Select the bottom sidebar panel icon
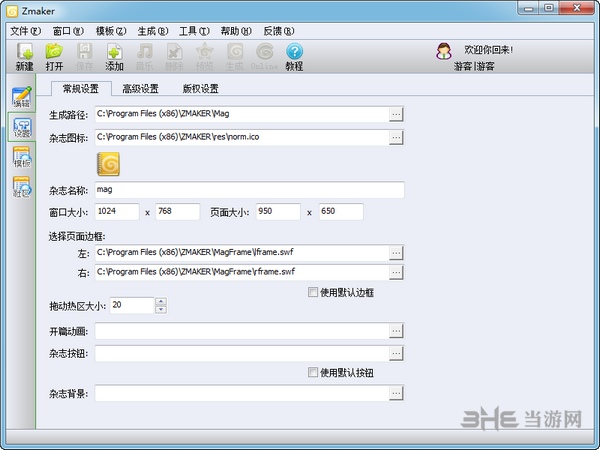600x450 pixels. pyautogui.click(x=22, y=187)
